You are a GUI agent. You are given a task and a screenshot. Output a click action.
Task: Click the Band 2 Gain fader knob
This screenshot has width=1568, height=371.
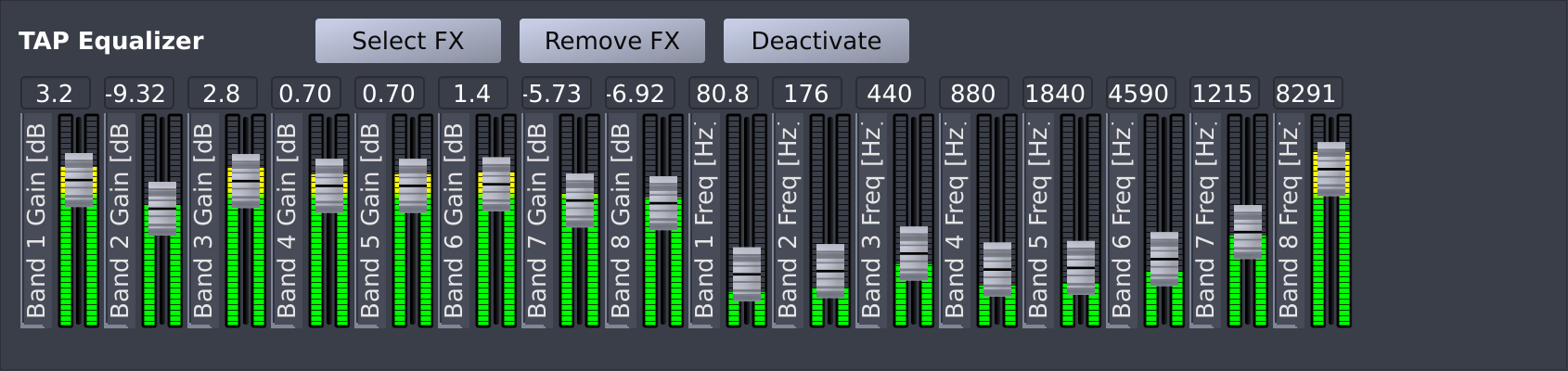pos(162,208)
